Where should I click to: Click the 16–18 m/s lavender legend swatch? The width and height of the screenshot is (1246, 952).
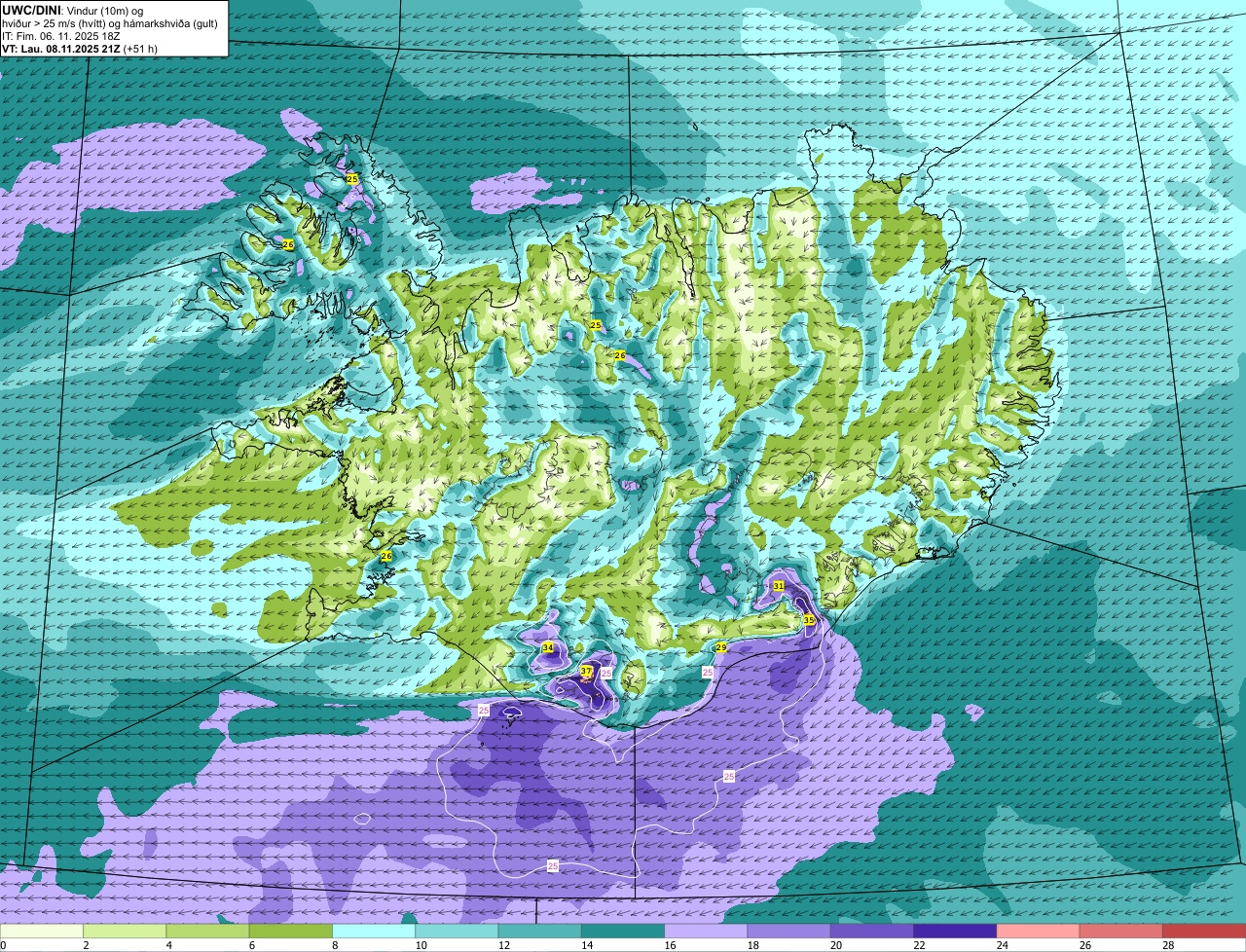tap(706, 931)
